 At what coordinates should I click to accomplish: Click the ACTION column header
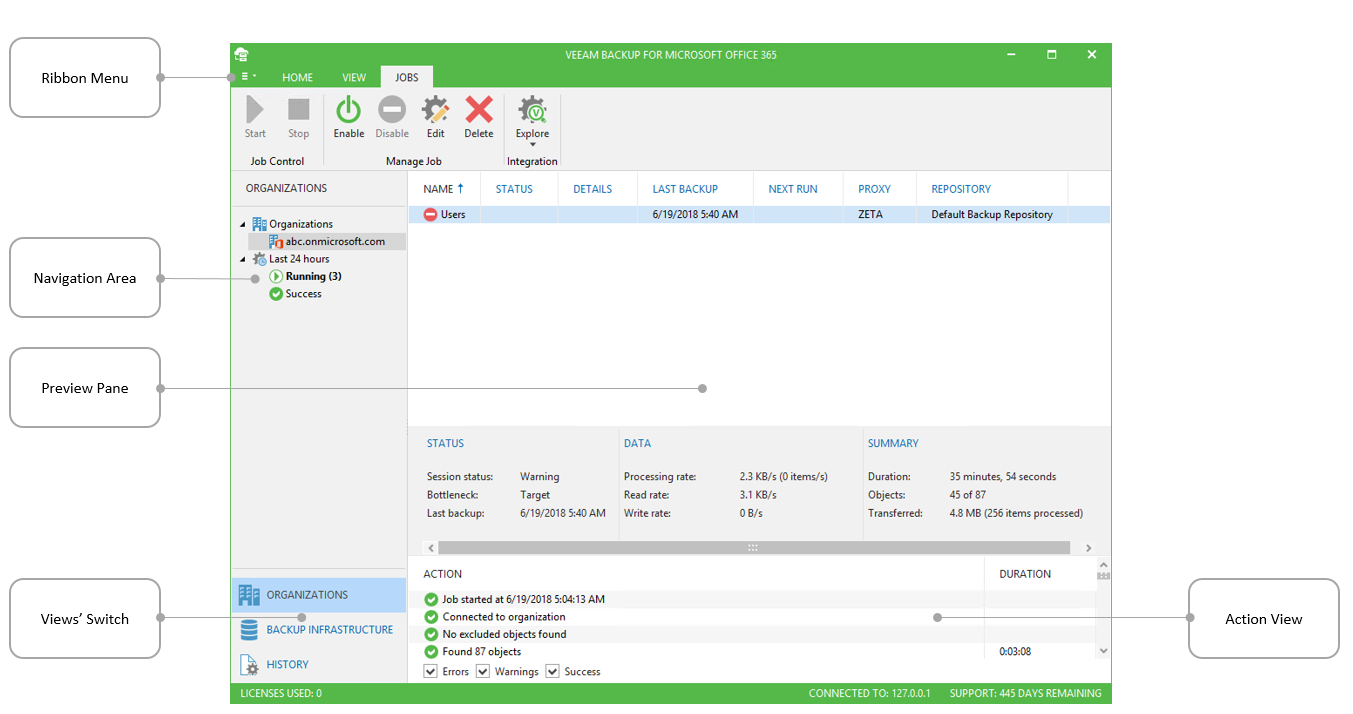pos(442,574)
